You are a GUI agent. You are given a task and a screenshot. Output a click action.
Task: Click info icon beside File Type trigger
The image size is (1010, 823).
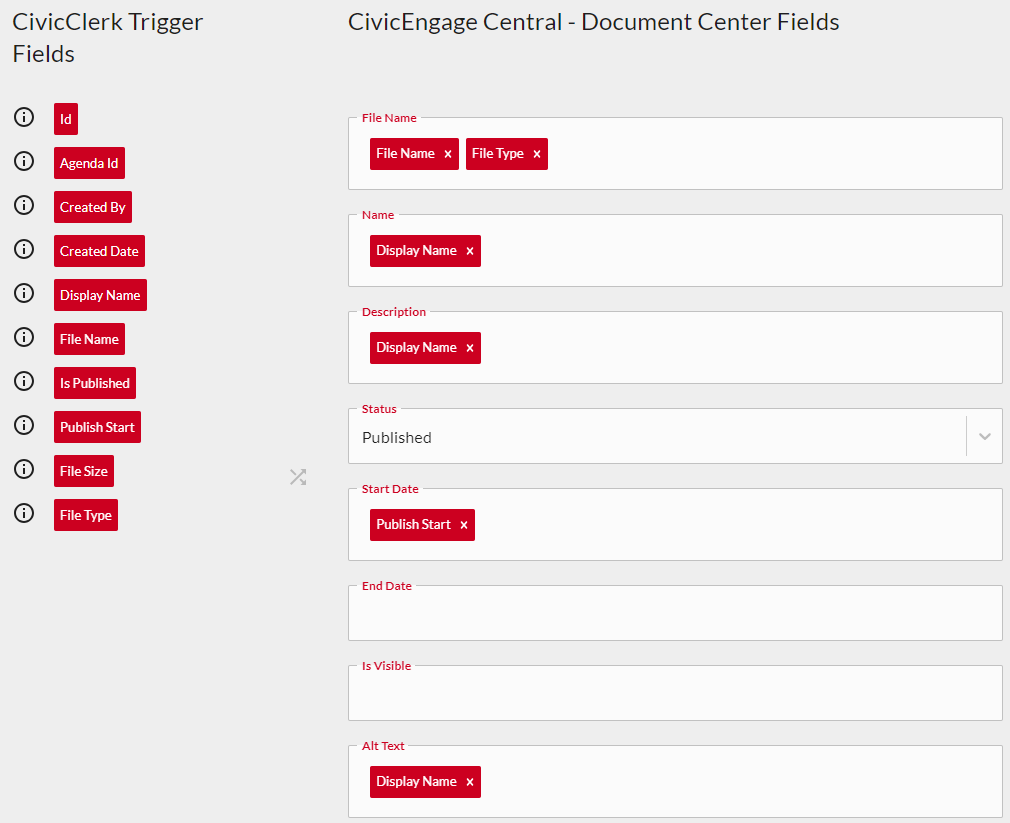point(24,513)
